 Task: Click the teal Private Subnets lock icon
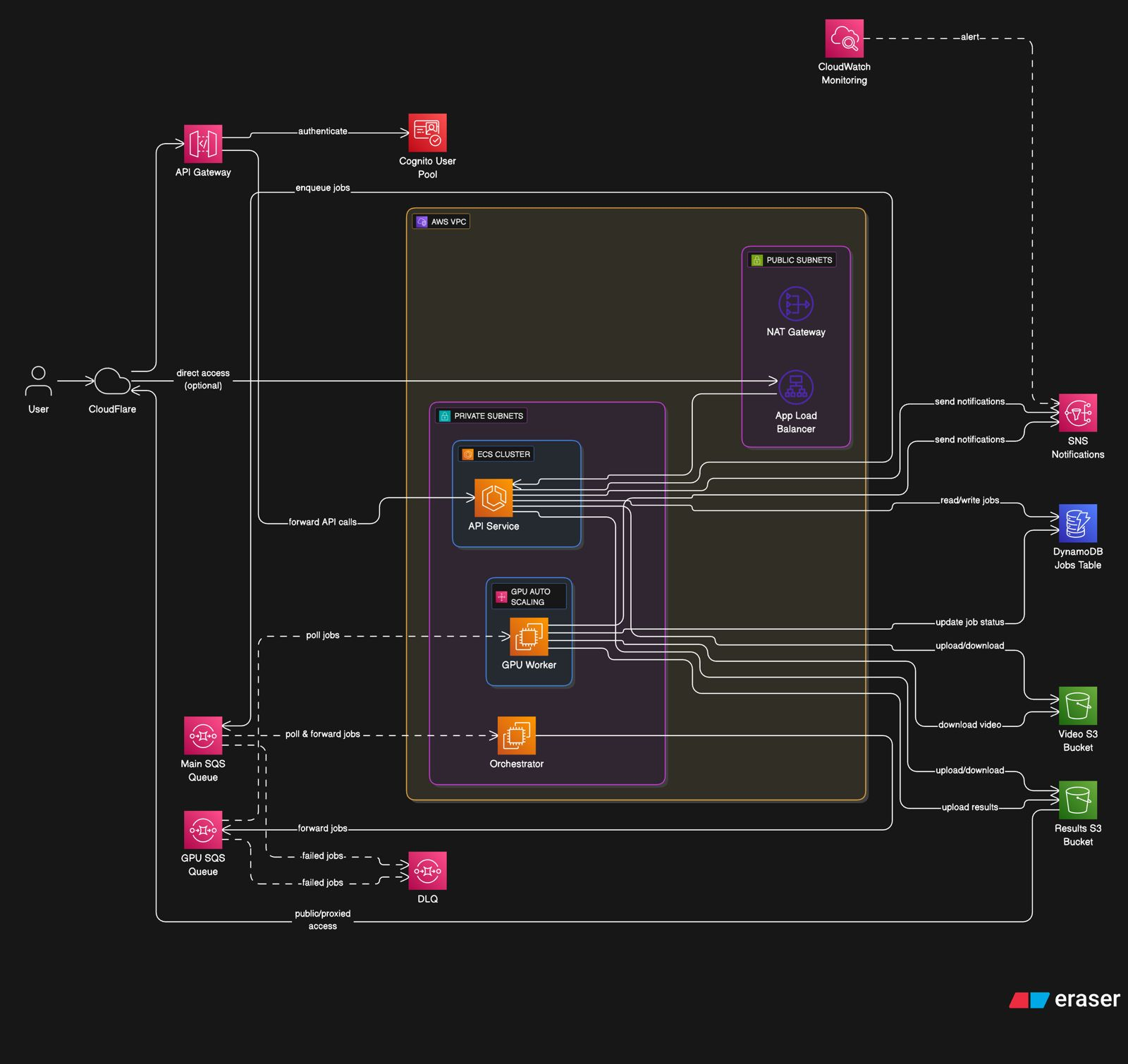445,416
